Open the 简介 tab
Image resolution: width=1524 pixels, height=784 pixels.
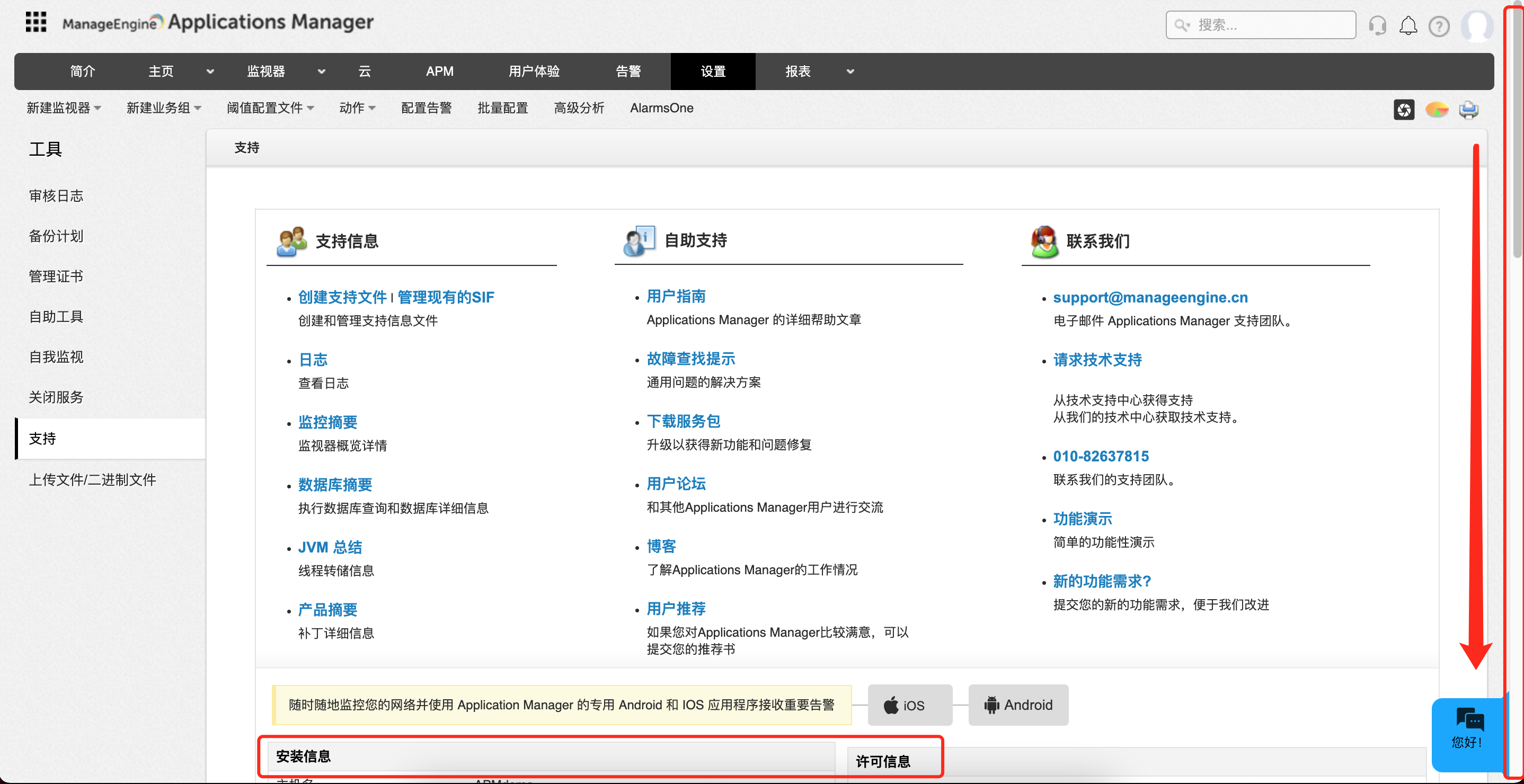point(82,72)
